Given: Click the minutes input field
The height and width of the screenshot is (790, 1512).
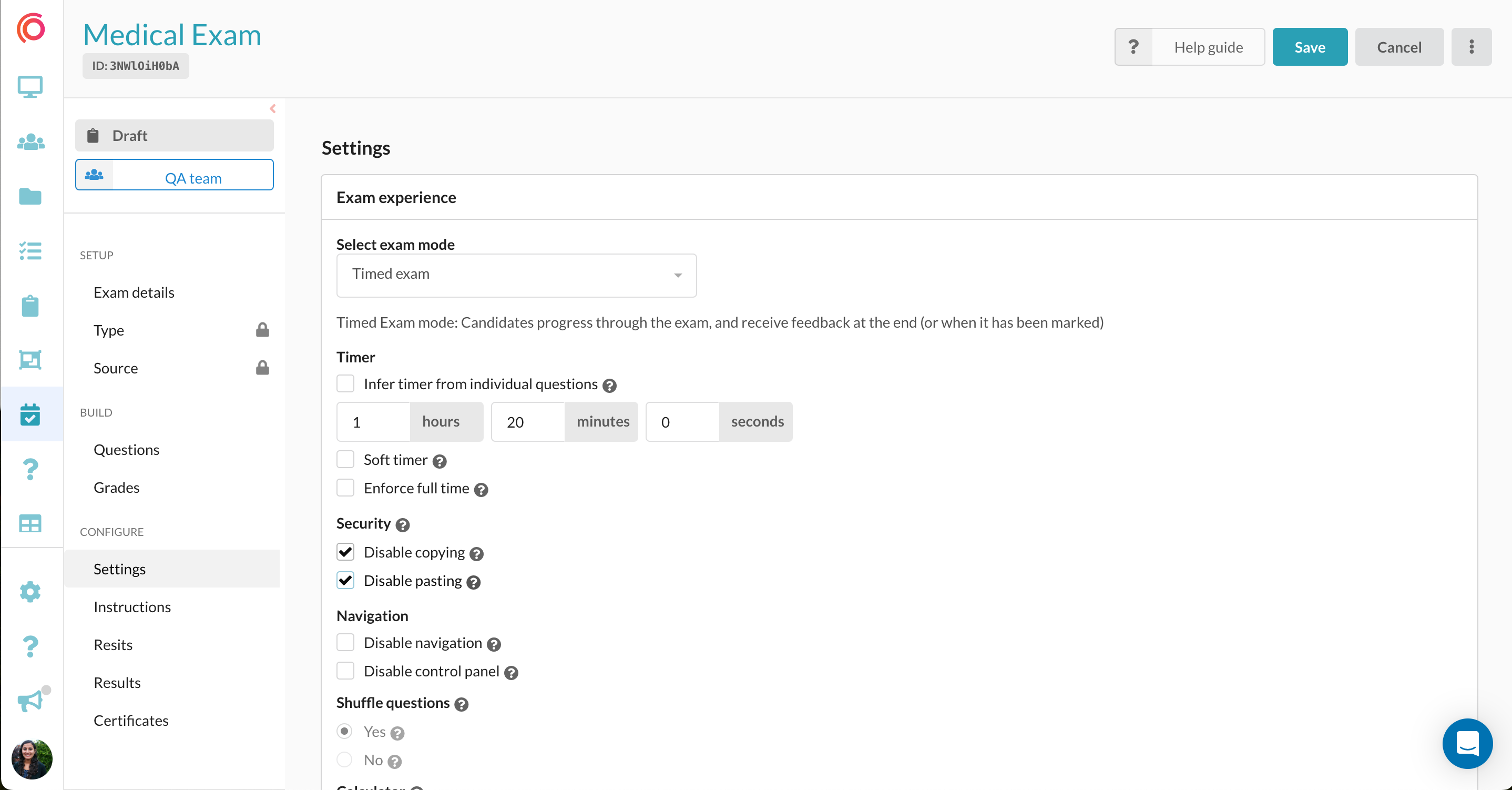Looking at the screenshot, I should [528, 422].
